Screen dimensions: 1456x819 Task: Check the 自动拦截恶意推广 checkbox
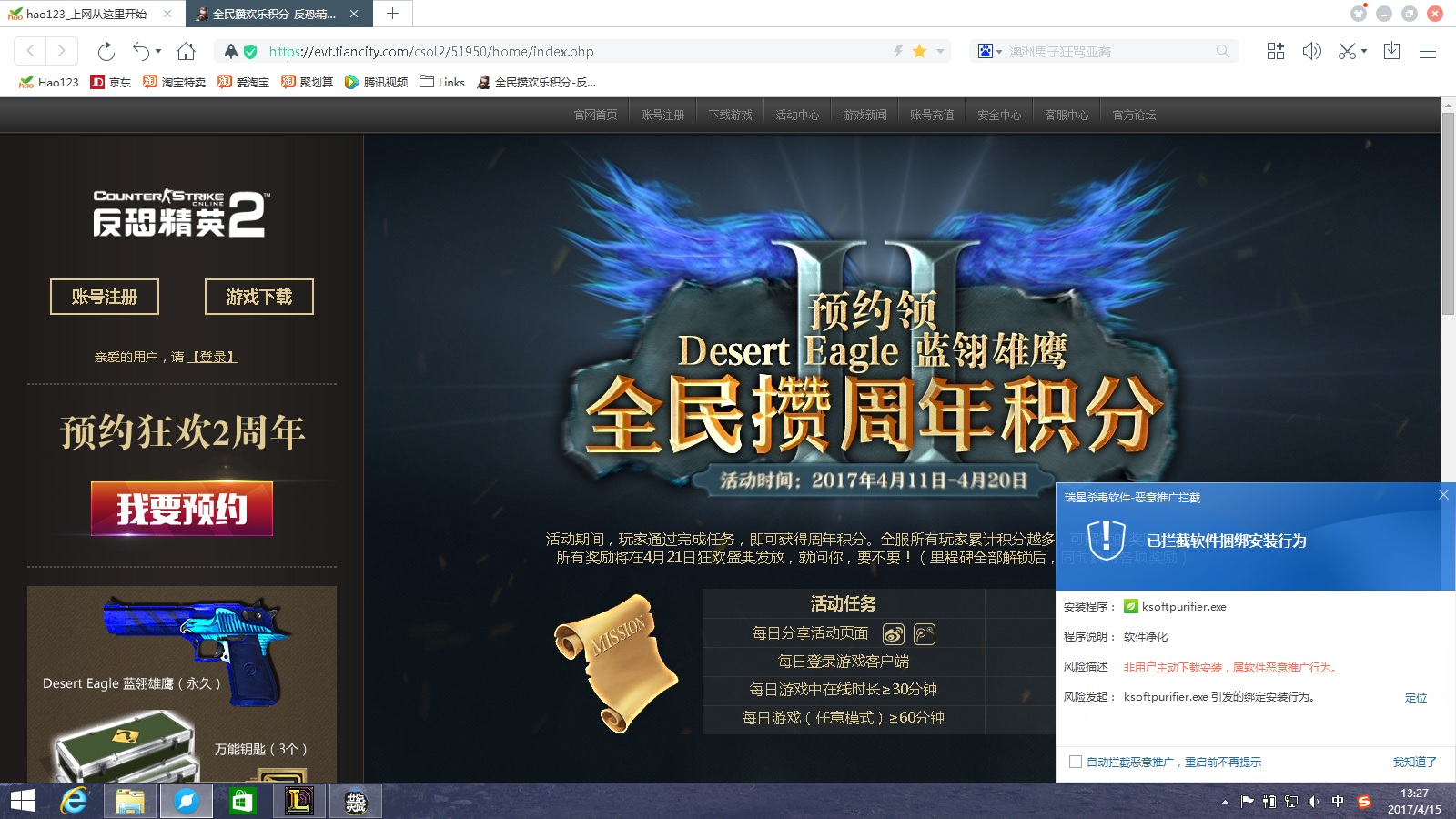point(1076,762)
